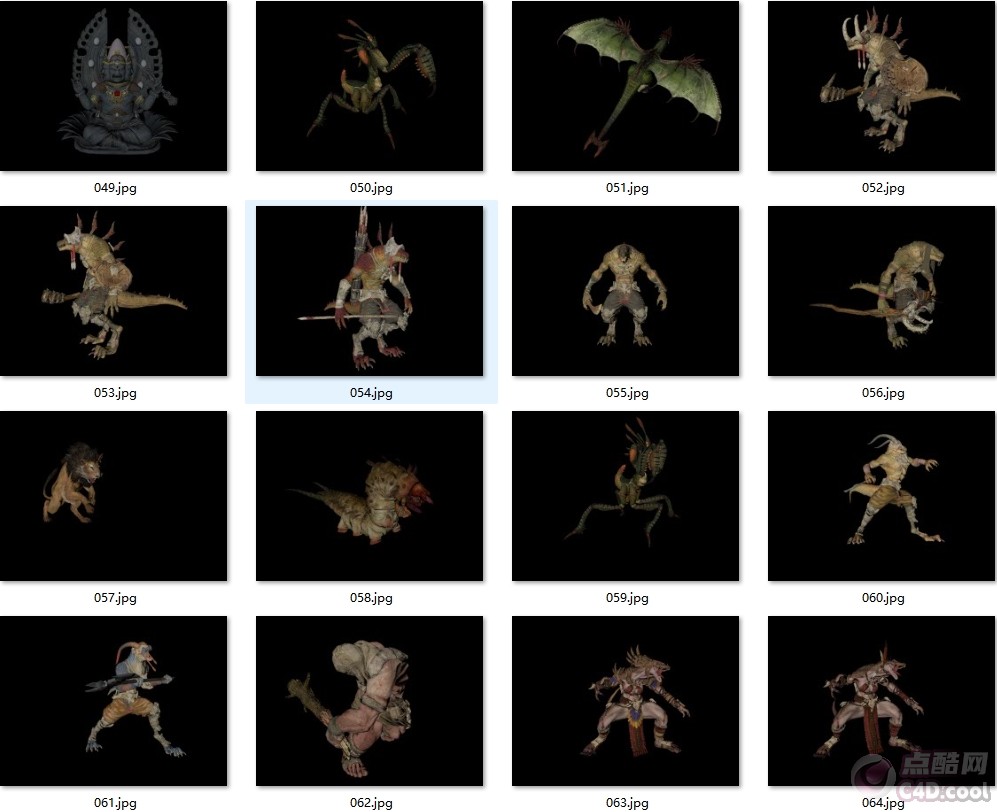Click the 049.jpg file name
997x812 pixels.
click(115, 188)
